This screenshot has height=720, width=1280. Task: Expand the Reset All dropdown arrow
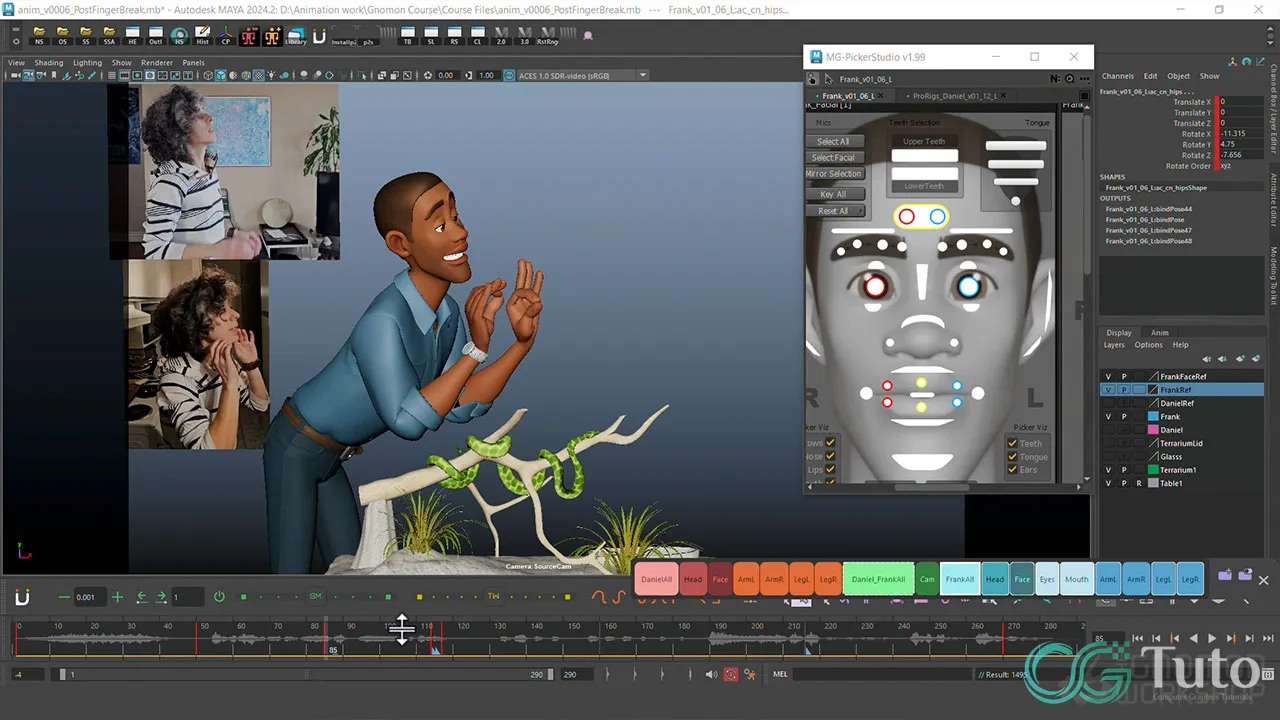click(x=859, y=211)
